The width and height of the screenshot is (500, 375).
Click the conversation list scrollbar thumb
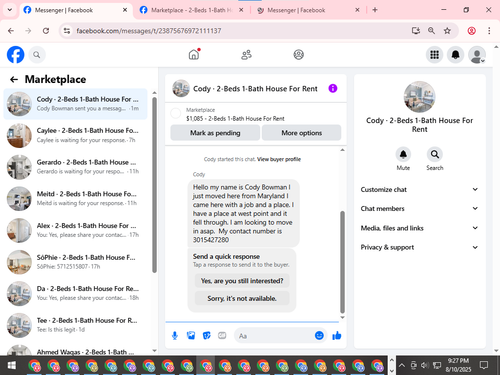[154, 185]
